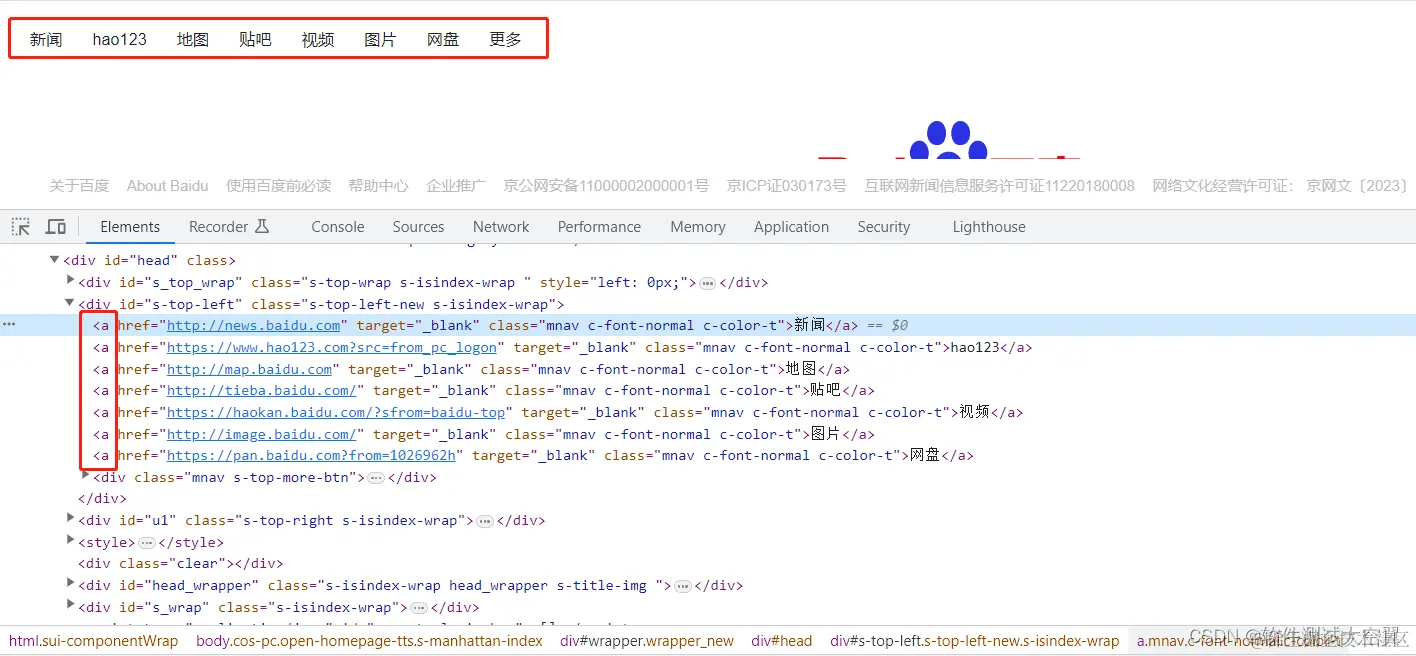
Task: Open the Network tab
Action: [501, 227]
